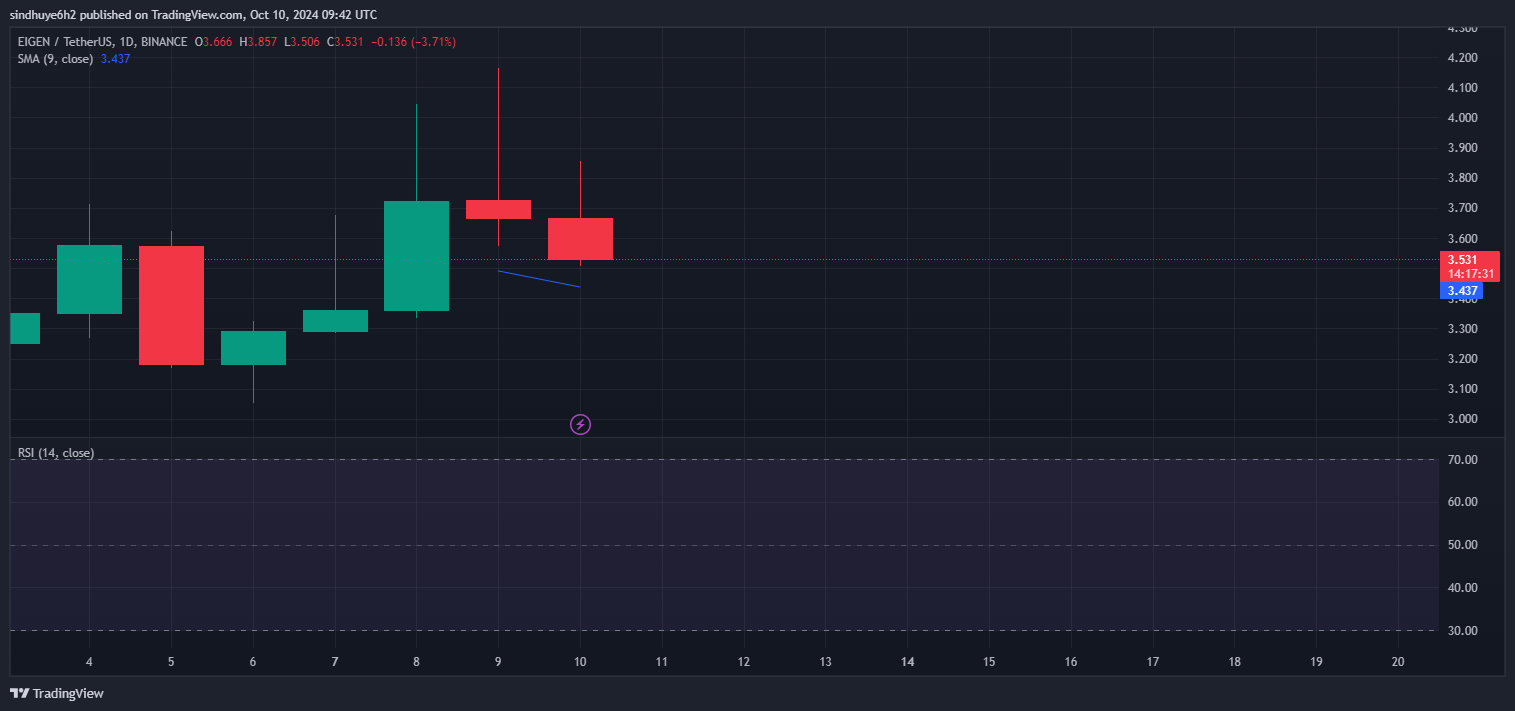Click the blue SMA price label 3.437

[x=1461, y=291]
